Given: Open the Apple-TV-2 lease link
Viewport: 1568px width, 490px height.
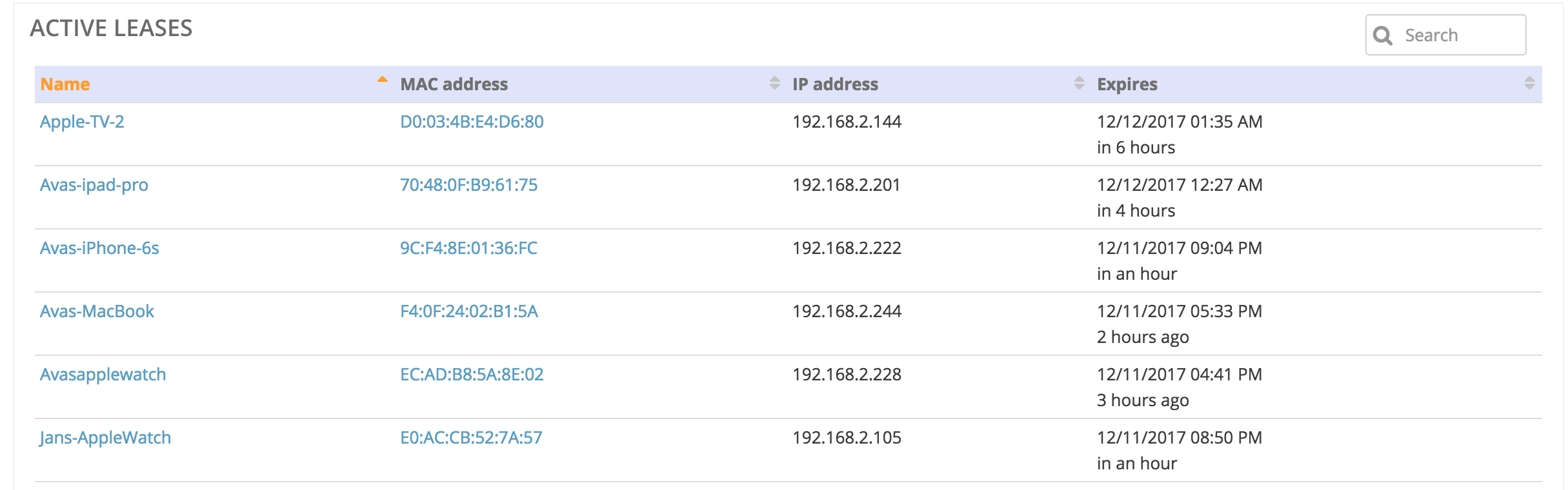Looking at the screenshot, I should pos(82,122).
